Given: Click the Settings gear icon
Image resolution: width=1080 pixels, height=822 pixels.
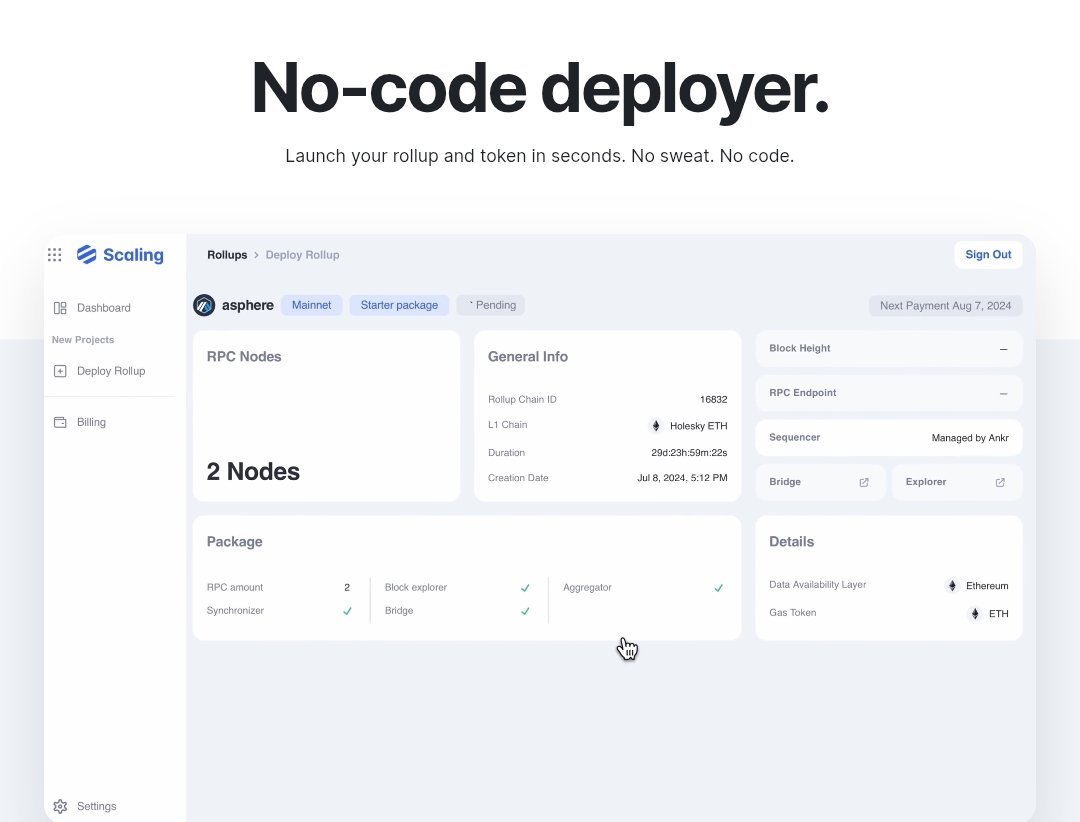Looking at the screenshot, I should point(60,806).
